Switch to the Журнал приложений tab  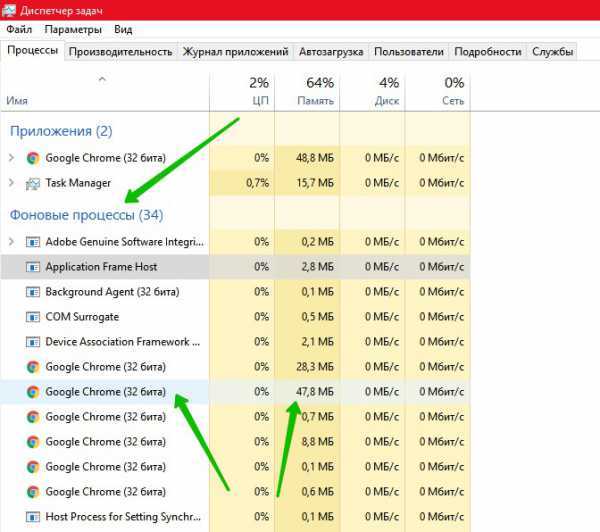pos(235,52)
